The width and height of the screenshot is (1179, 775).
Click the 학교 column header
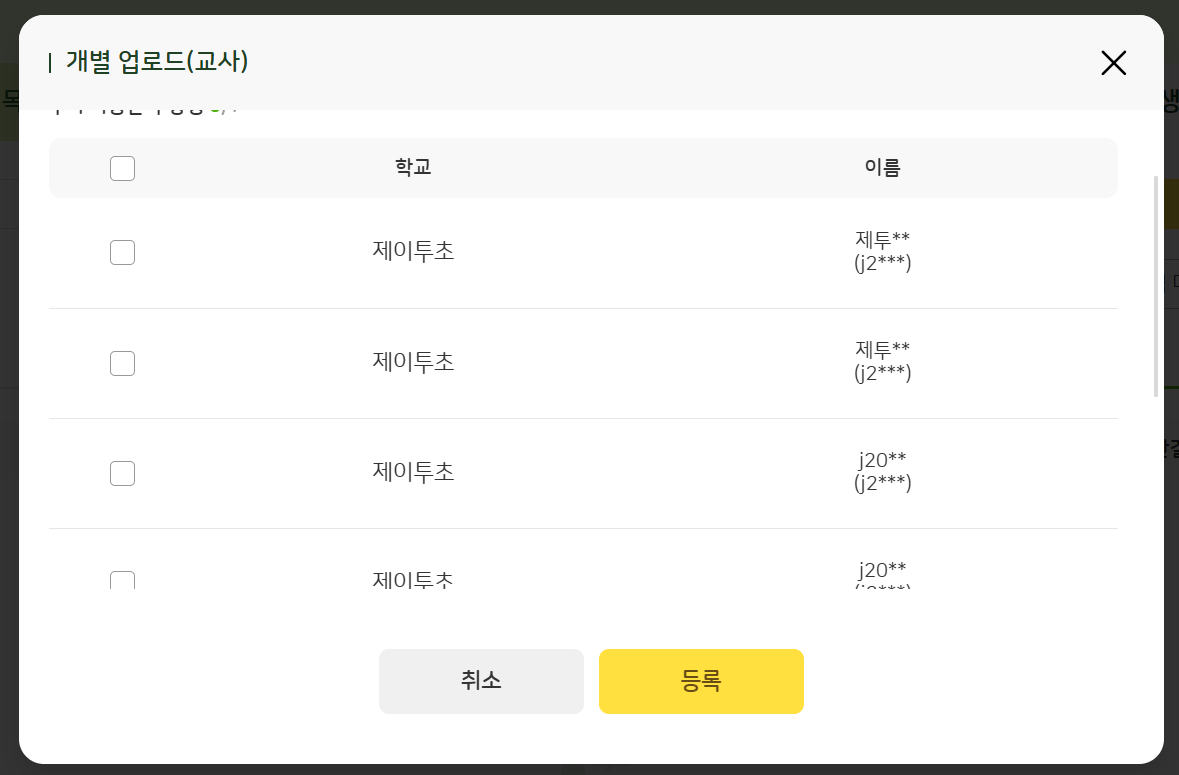(x=413, y=168)
